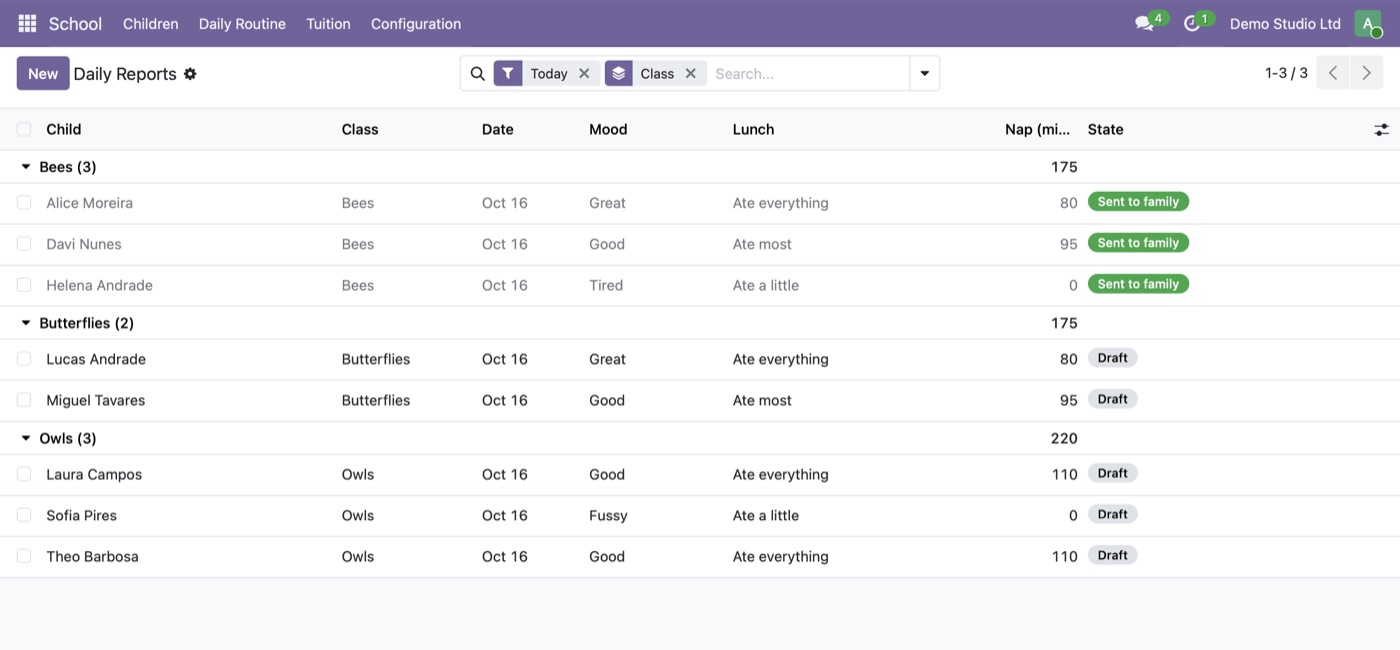Go to previous page arrow
The width and height of the screenshot is (1400, 650).
coord(1332,73)
